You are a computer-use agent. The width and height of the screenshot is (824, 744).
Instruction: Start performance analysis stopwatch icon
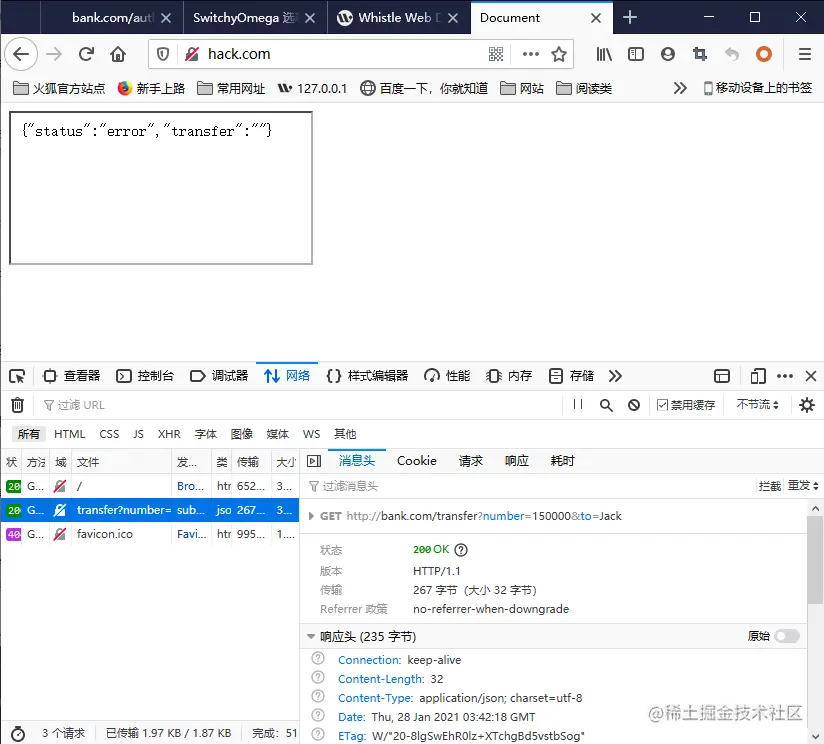(x=18, y=733)
